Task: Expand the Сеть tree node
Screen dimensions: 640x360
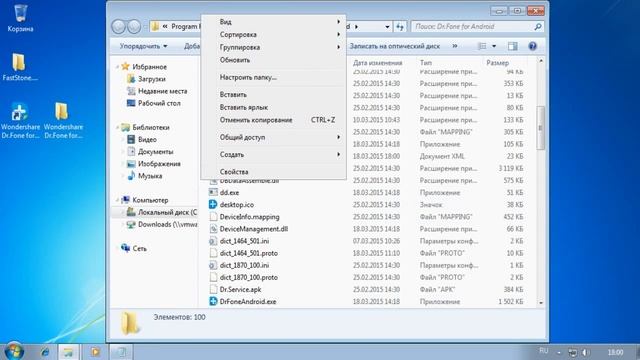Action: [118, 248]
